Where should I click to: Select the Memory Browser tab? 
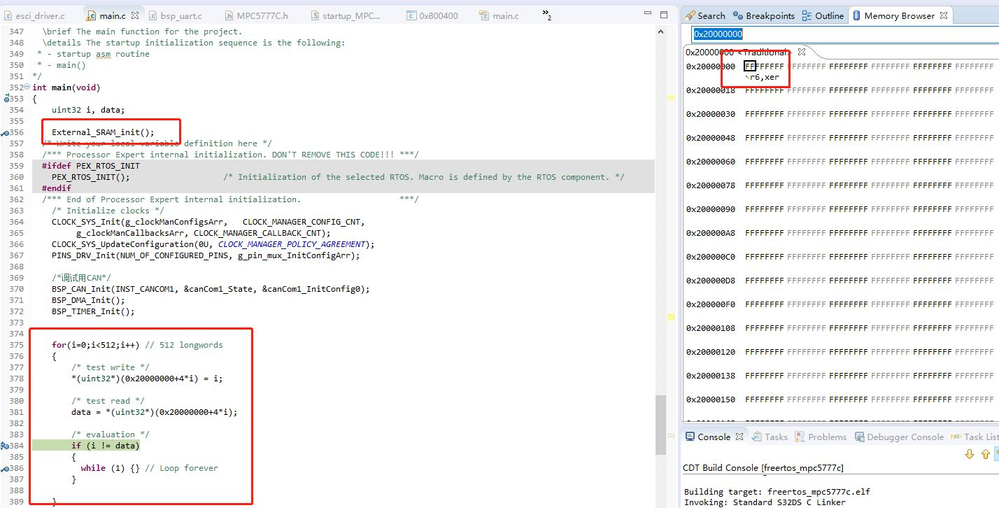coord(895,16)
